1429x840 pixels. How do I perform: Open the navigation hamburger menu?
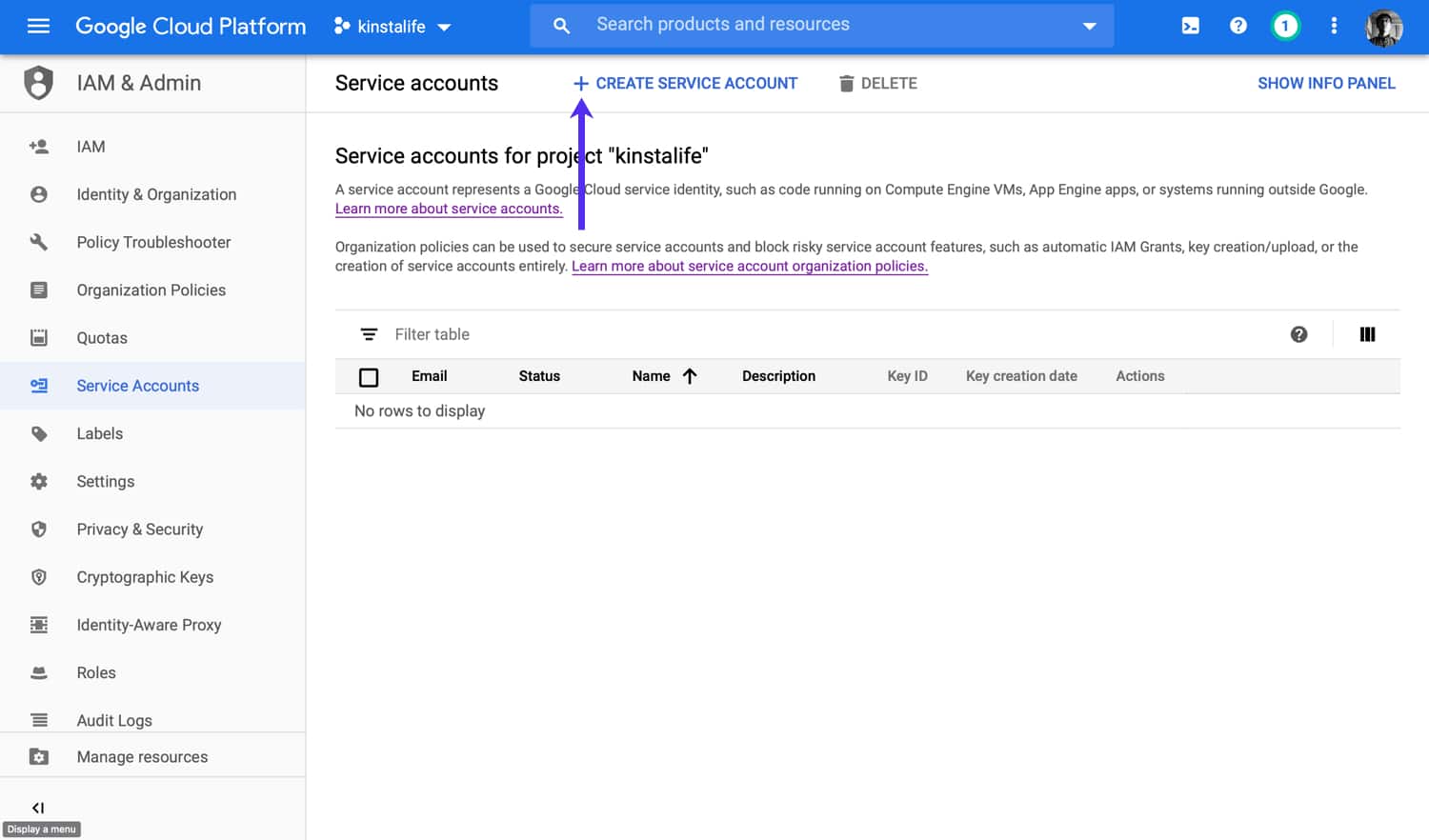[x=38, y=26]
